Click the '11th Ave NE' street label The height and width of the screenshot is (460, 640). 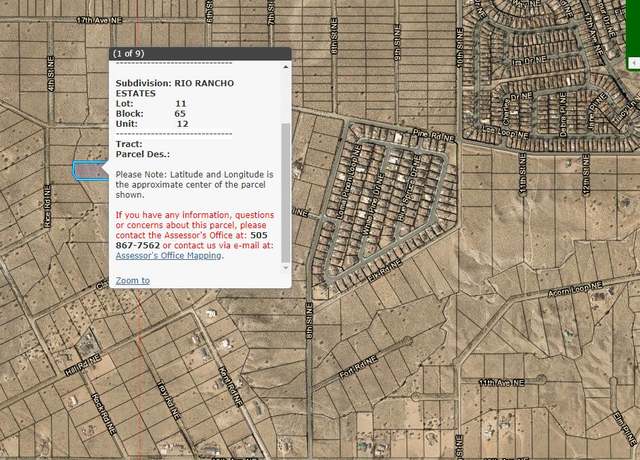[x=501, y=383]
